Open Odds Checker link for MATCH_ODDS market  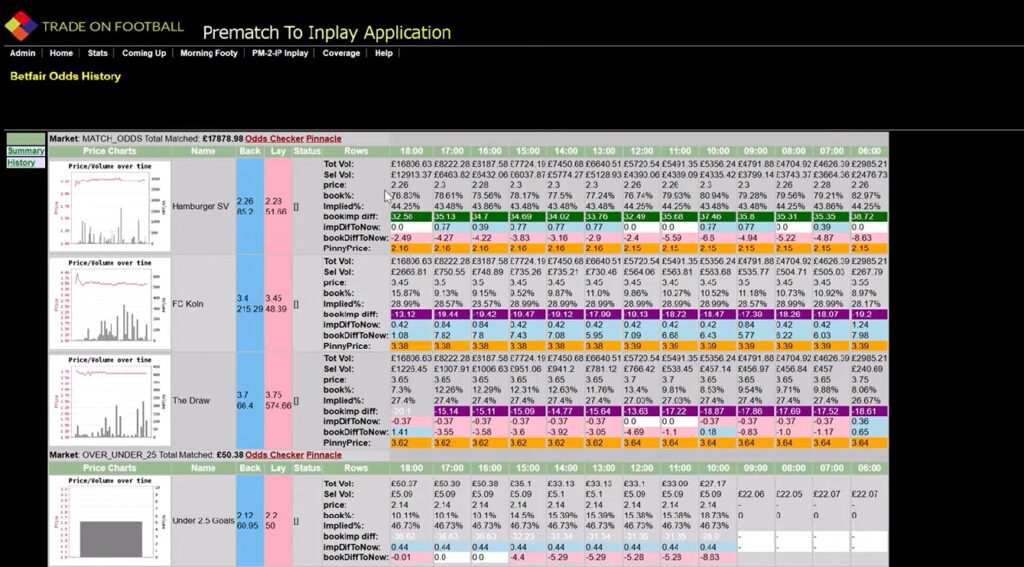(274, 138)
